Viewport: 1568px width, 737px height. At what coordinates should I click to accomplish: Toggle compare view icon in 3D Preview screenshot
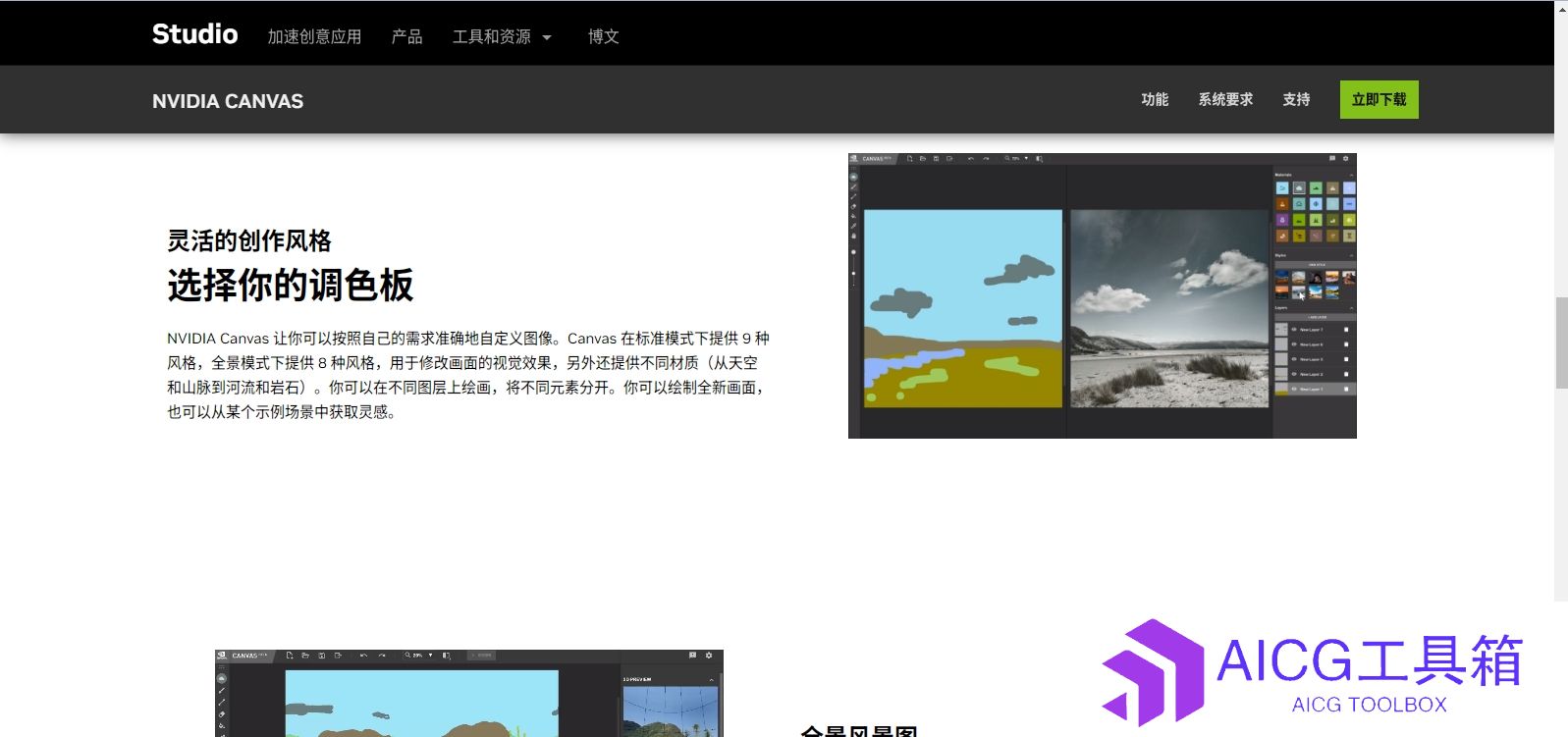pyautogui.click(x=446, y=656)
